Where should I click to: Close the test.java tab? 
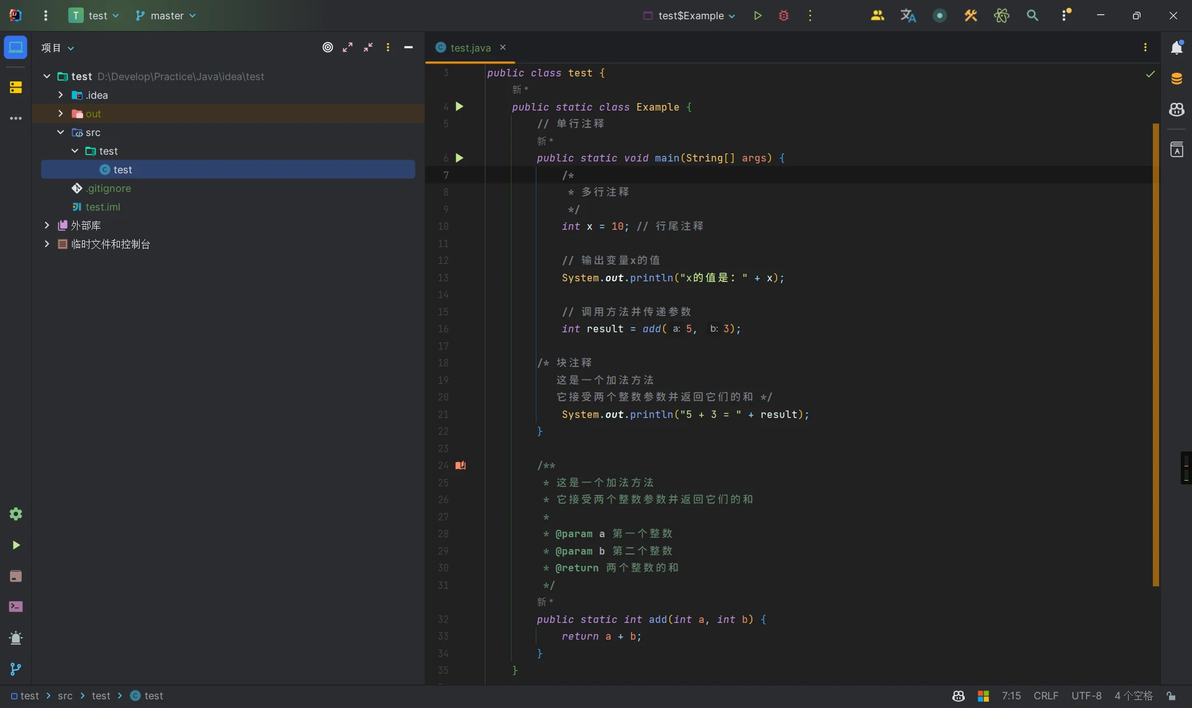click(502, 47)
